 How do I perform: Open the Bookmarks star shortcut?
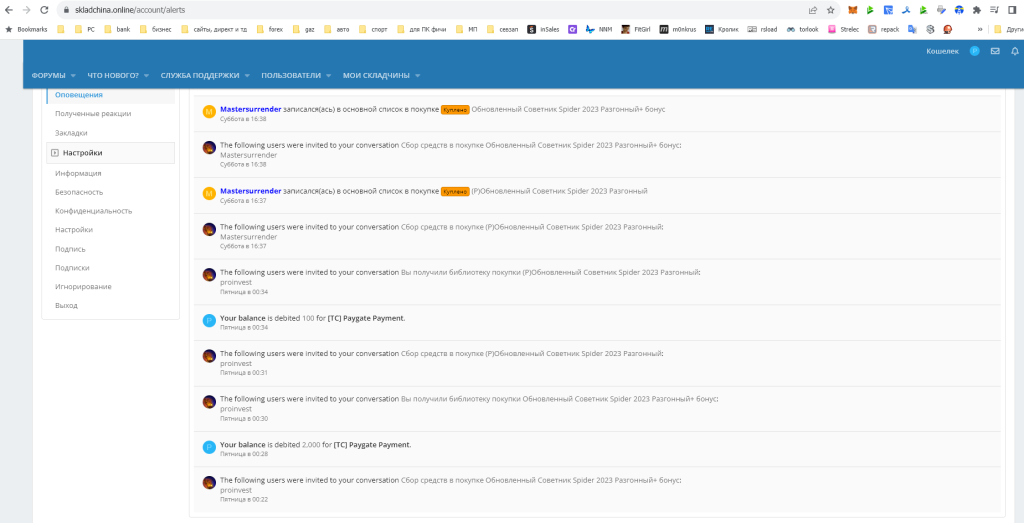pos(26,29)
